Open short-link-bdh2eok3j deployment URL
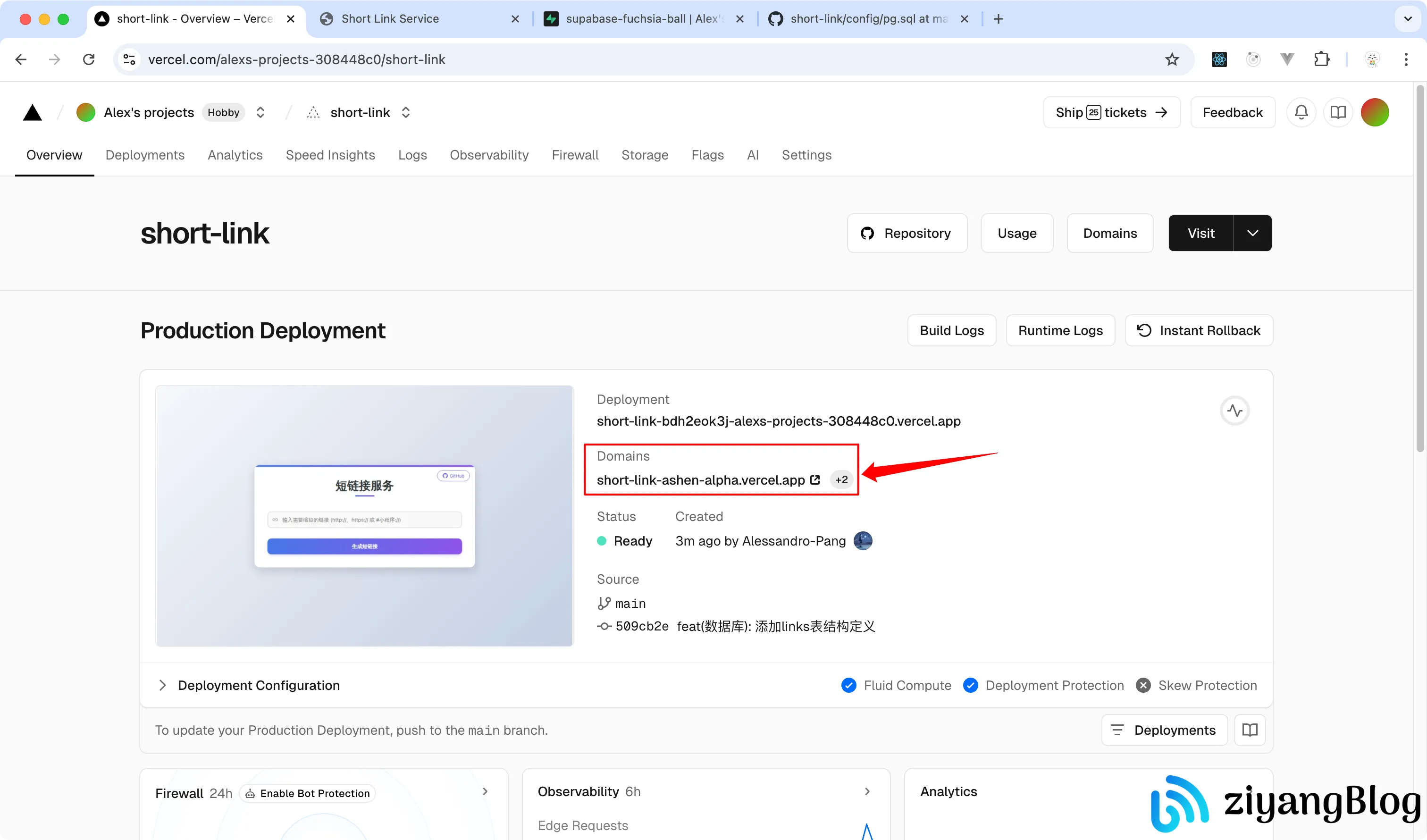 pos(779,421)
